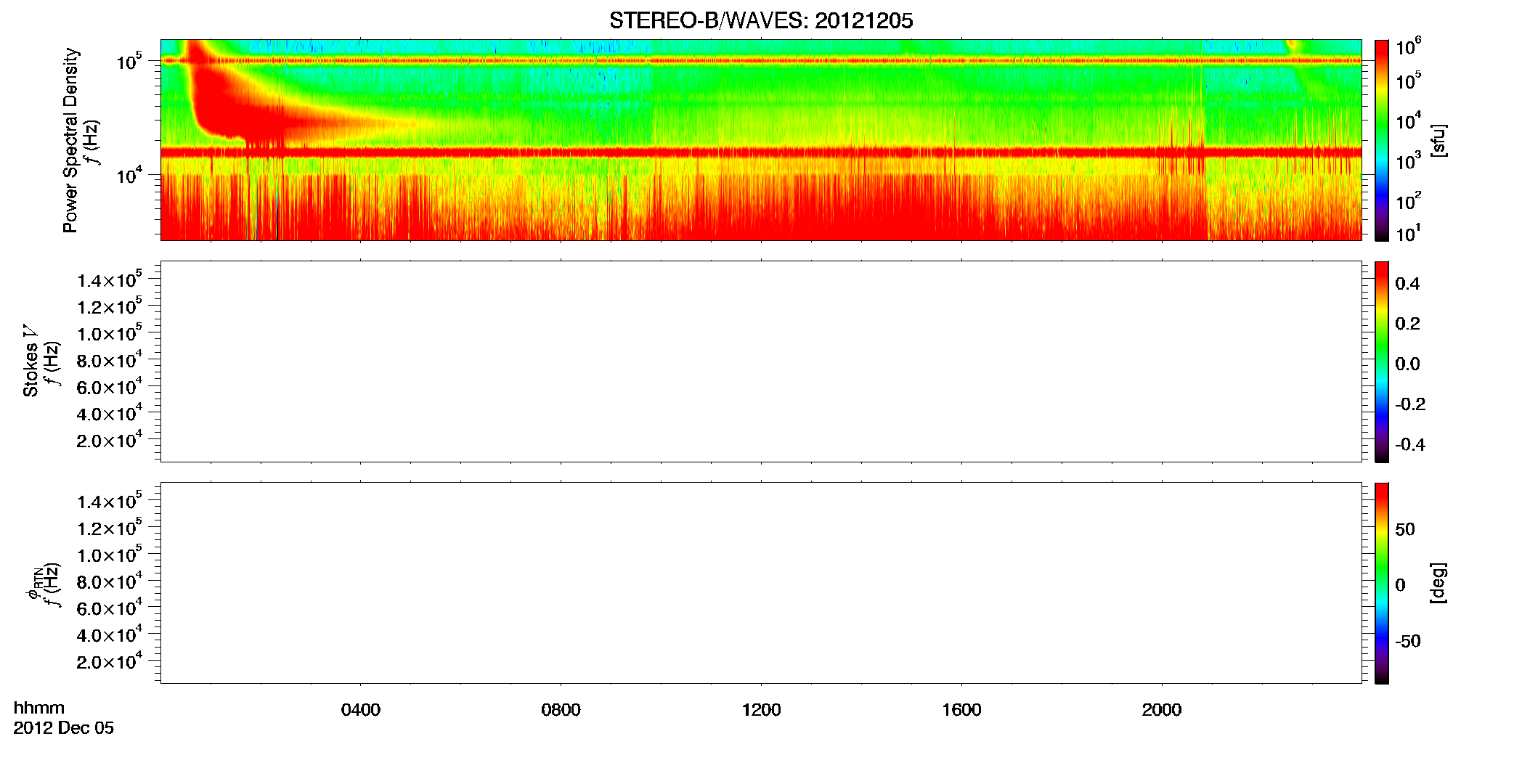Click the empty Stokes V panel
The image size is (1522, 784).
pos(761,362)
